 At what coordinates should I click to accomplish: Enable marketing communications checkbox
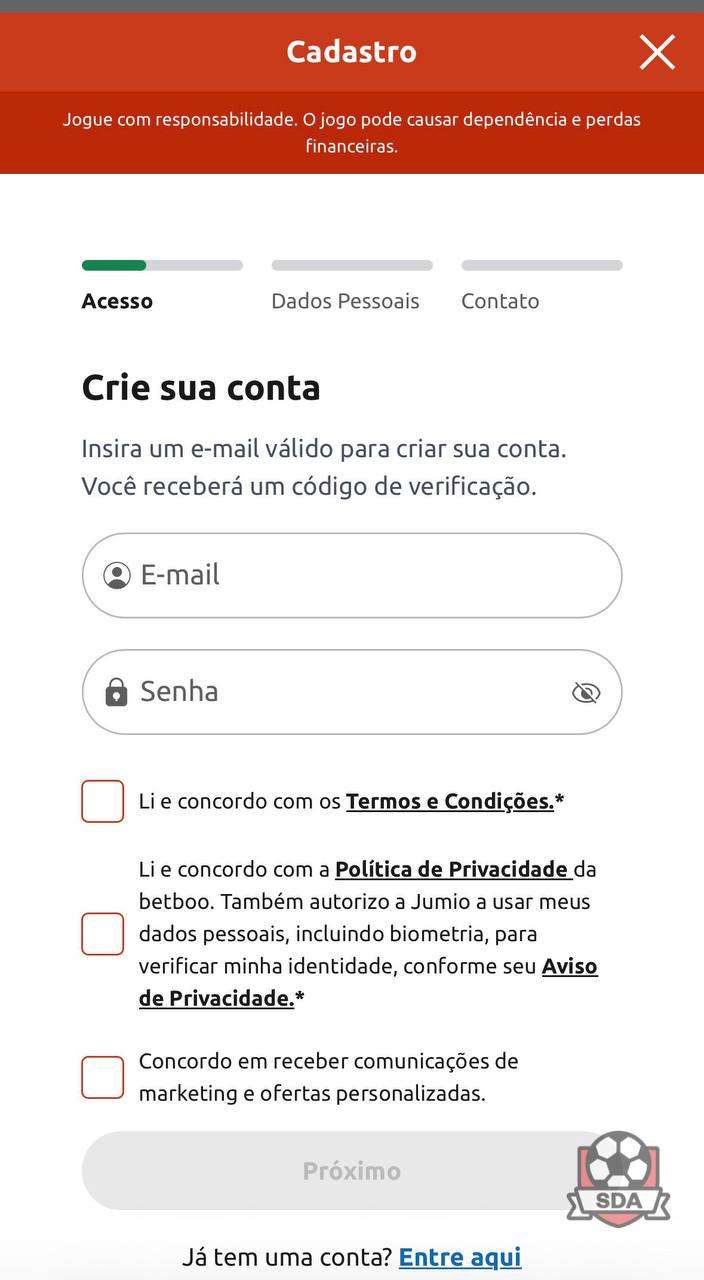pos(103,1077)
